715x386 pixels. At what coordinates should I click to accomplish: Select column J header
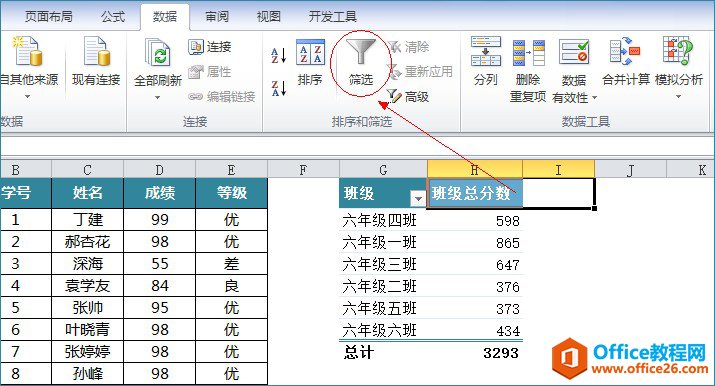click(631, 170)
